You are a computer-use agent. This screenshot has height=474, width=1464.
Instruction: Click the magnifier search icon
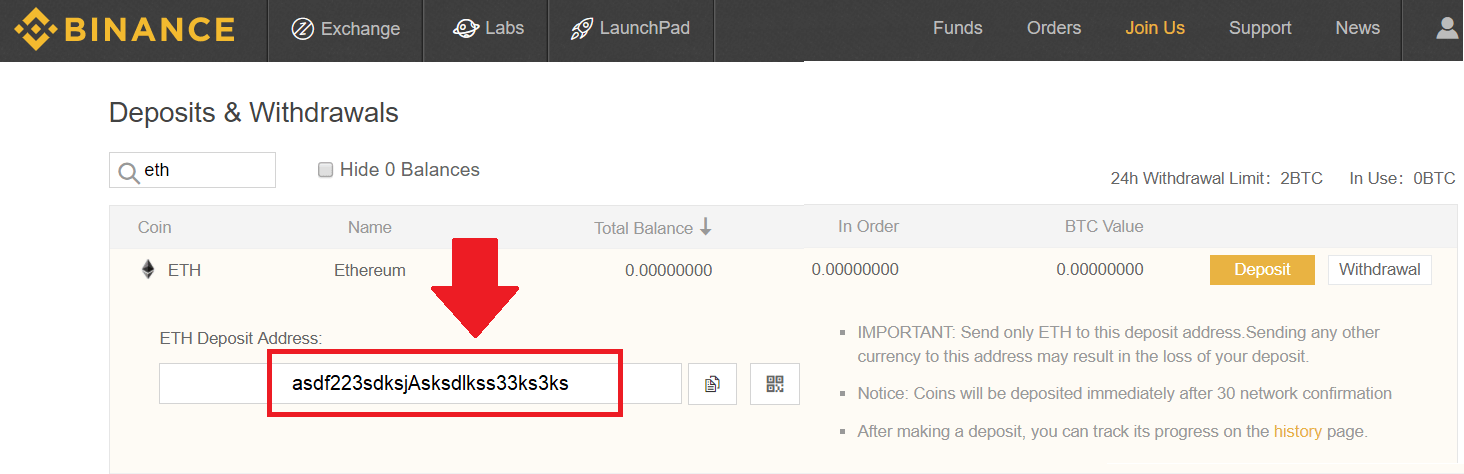click(x=129, y=172)
